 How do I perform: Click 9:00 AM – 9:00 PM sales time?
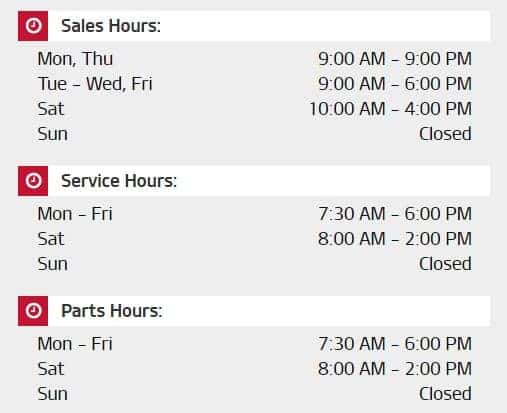coord(395,59)
